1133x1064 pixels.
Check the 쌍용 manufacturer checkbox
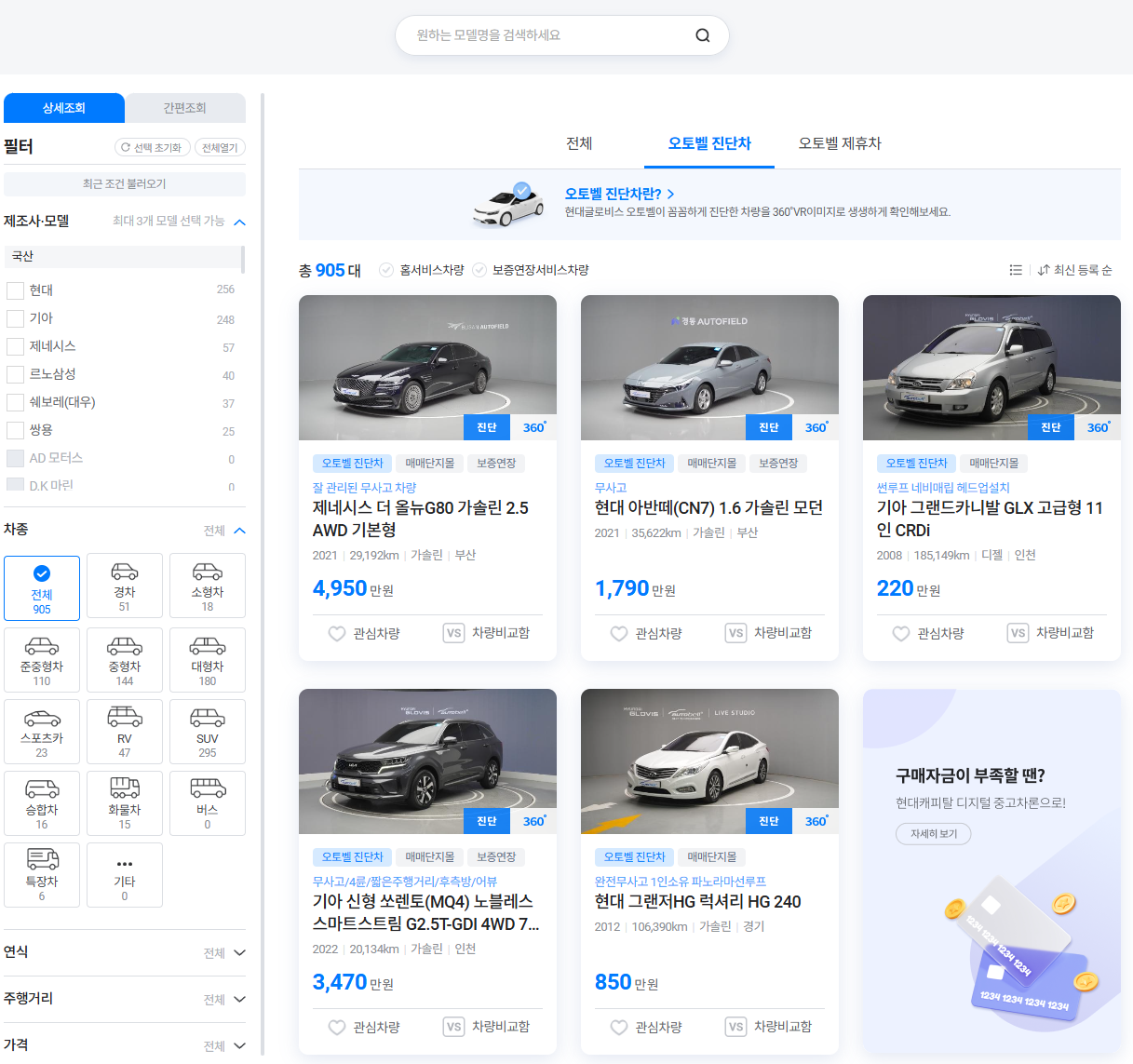point(15,430)
